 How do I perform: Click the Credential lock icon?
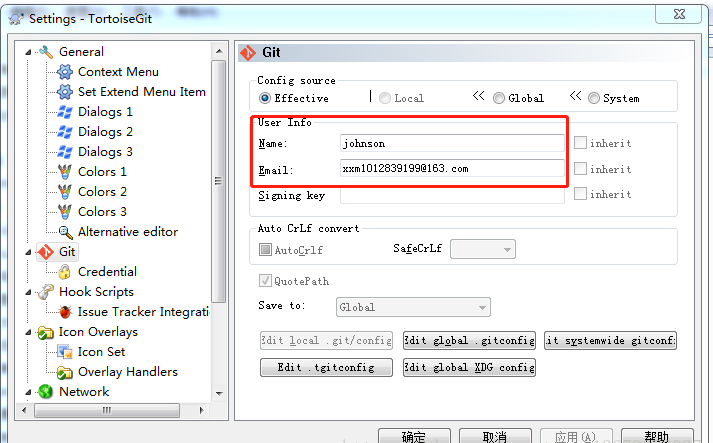(65, 272)
